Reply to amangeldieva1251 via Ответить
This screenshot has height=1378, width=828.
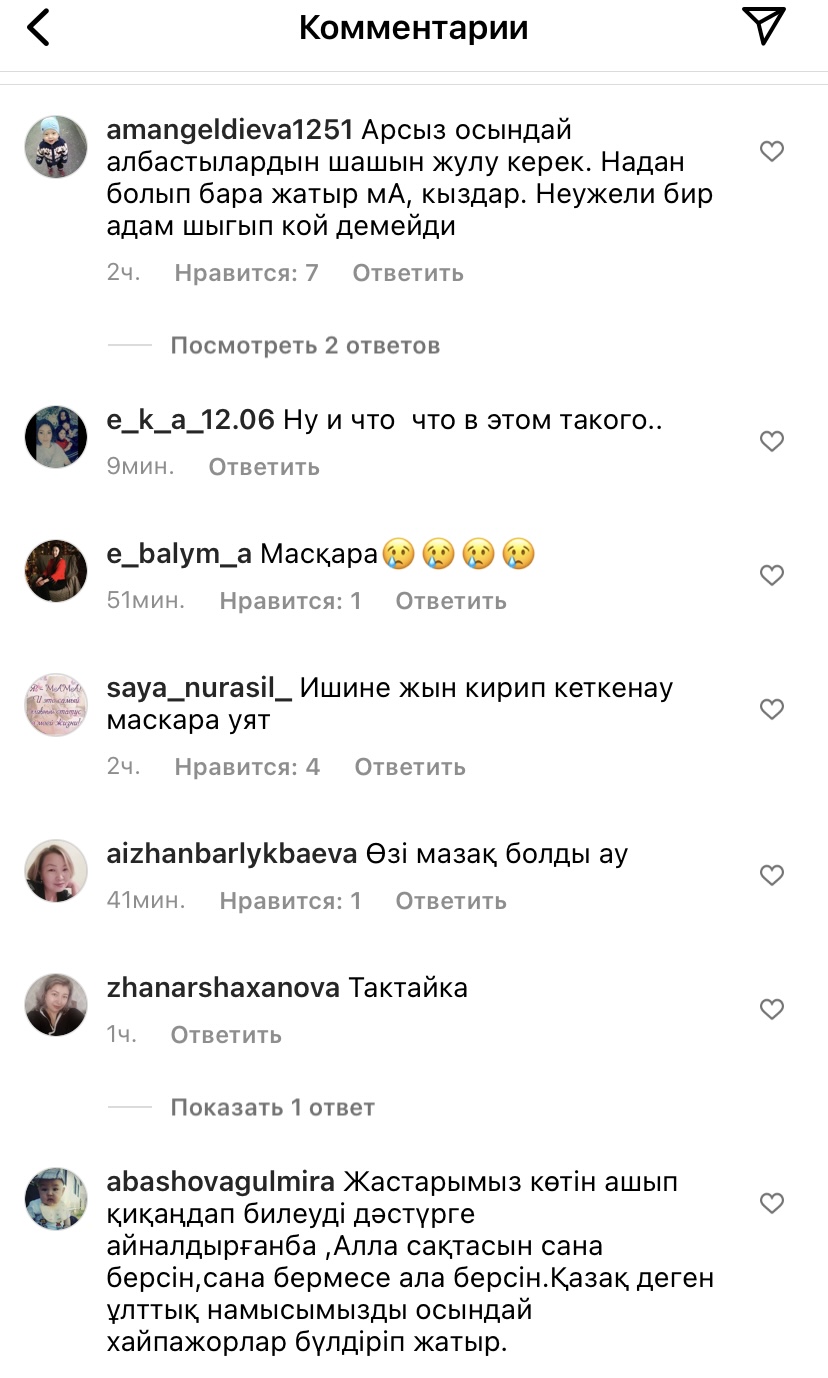[x=408, y=273]
